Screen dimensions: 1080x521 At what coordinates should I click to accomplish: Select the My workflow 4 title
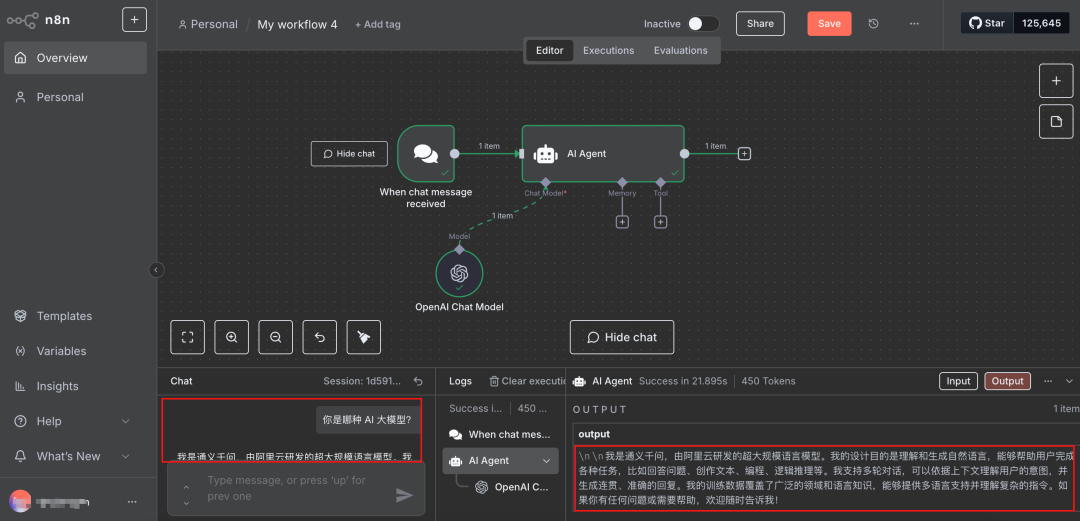[x=298, y=24]
